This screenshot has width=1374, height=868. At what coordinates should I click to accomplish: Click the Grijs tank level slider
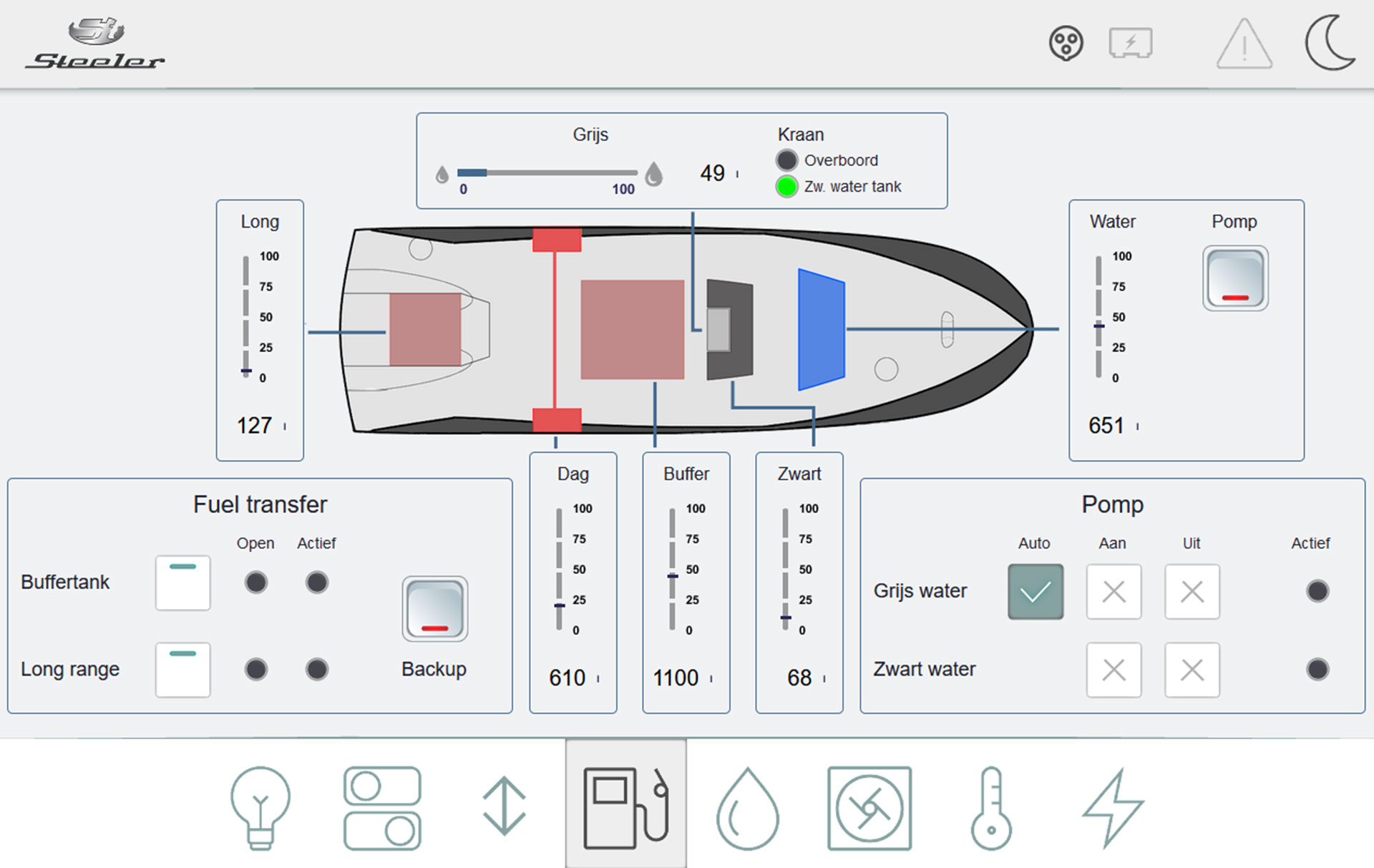[x=547, y=172]
